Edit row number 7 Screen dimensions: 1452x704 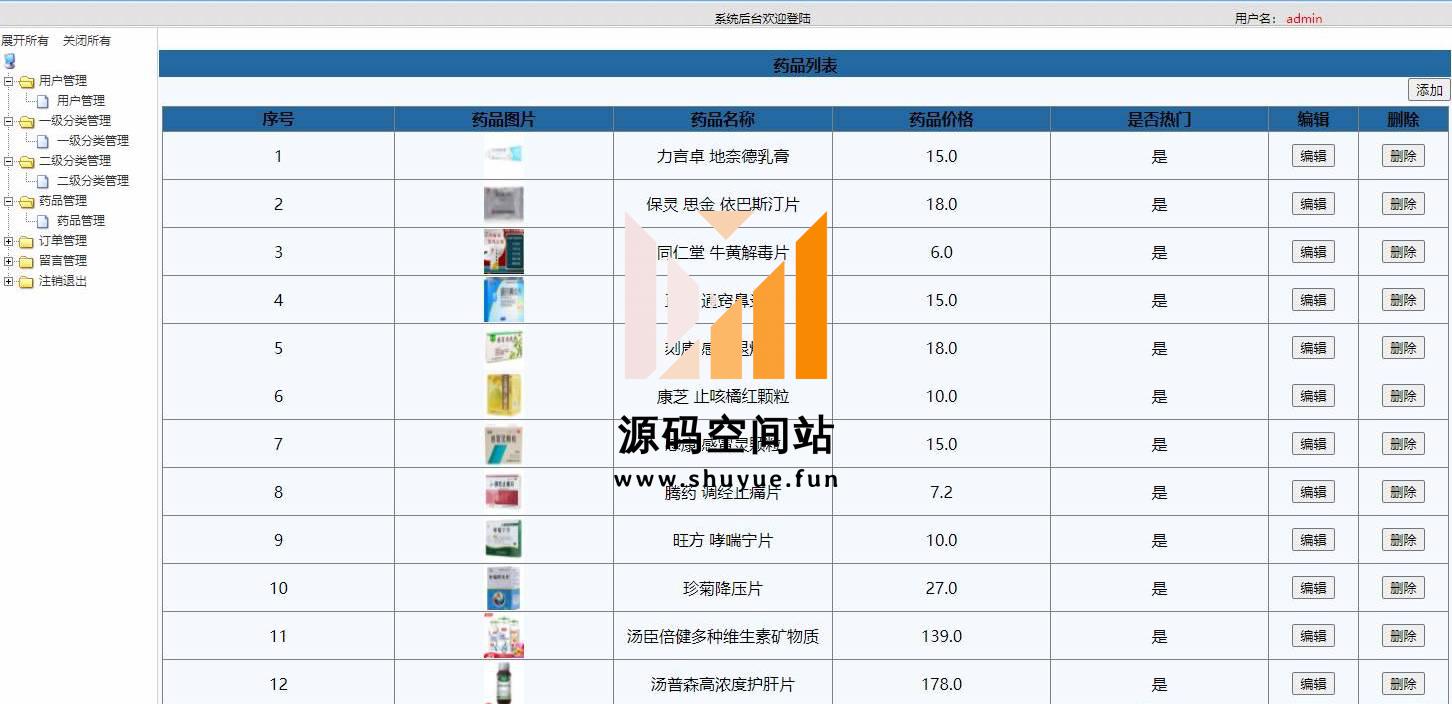pos(1313,444)
